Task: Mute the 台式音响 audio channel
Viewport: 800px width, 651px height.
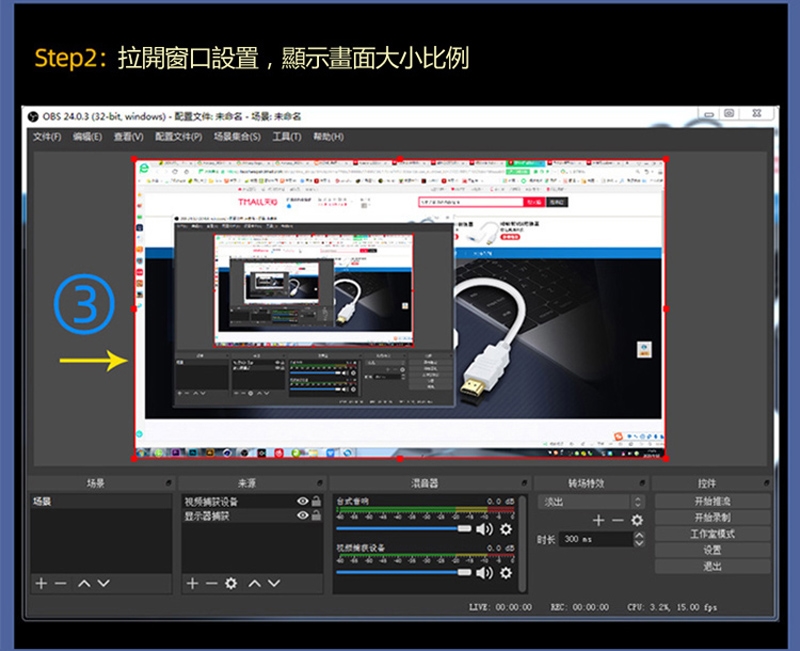Action: click(x=484, y=528)
